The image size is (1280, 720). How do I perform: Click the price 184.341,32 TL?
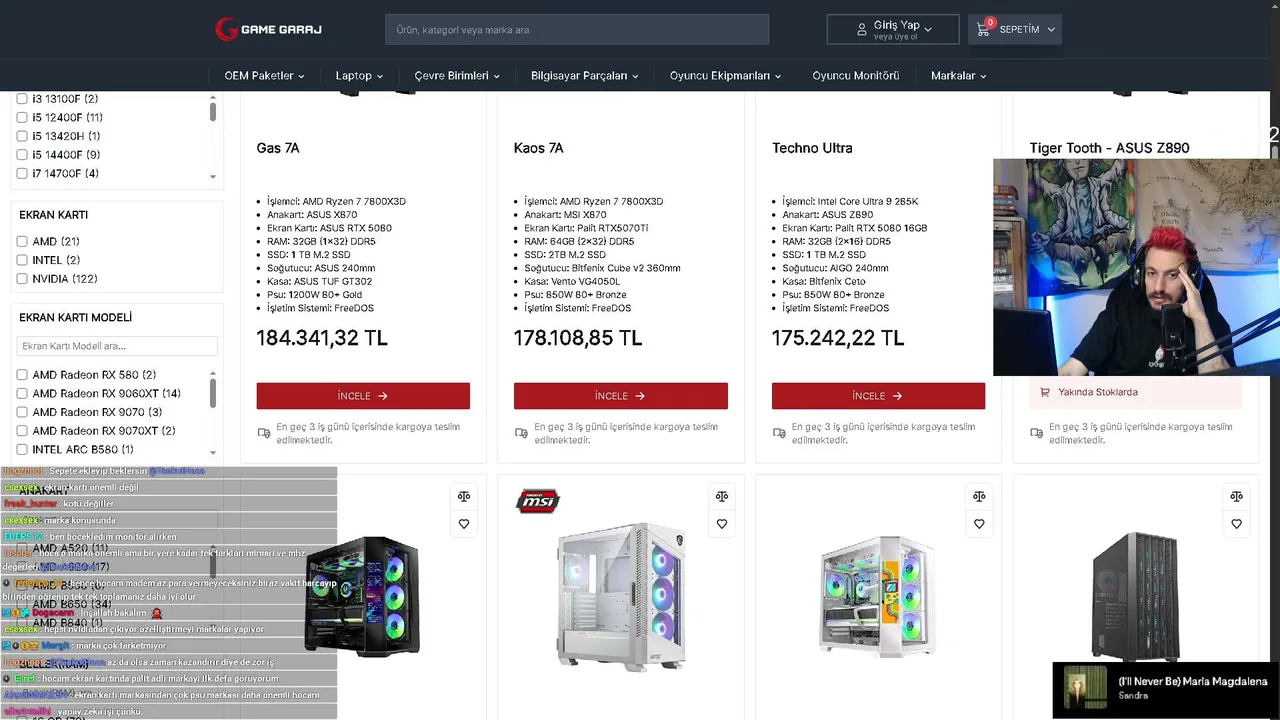pyautogui.click(x=322, y=338)
